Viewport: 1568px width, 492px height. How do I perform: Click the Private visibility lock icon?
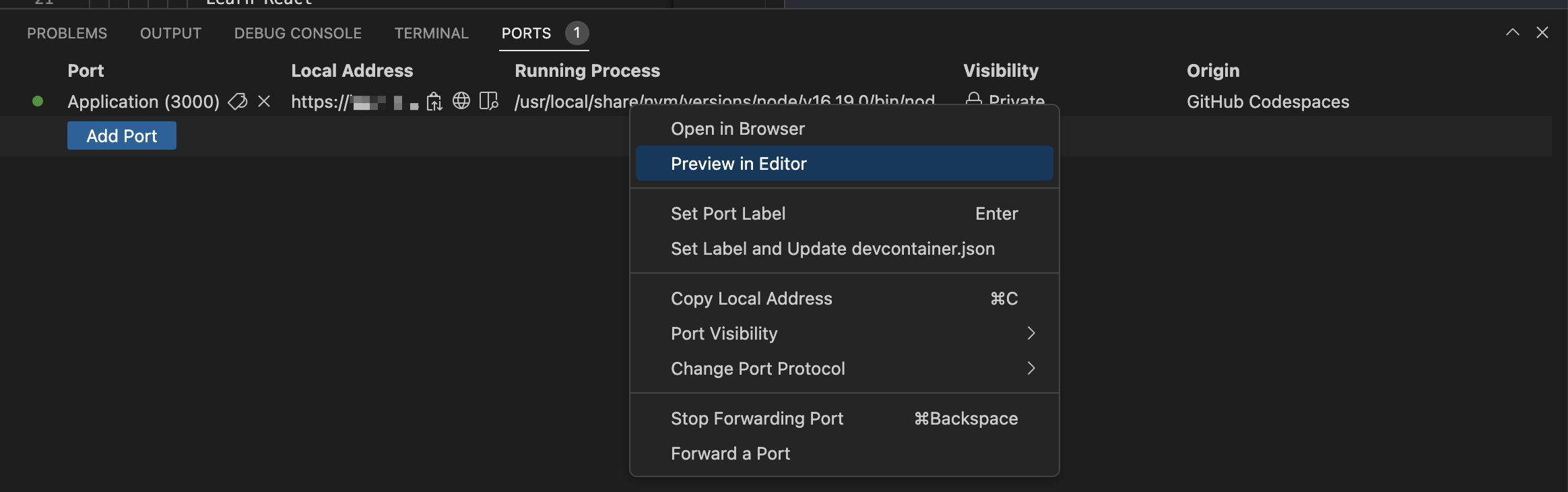pos(974,99)
